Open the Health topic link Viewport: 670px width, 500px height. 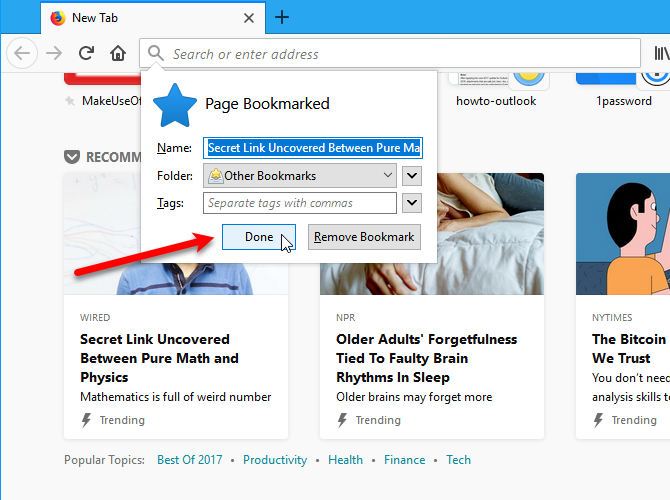(345, 460)
